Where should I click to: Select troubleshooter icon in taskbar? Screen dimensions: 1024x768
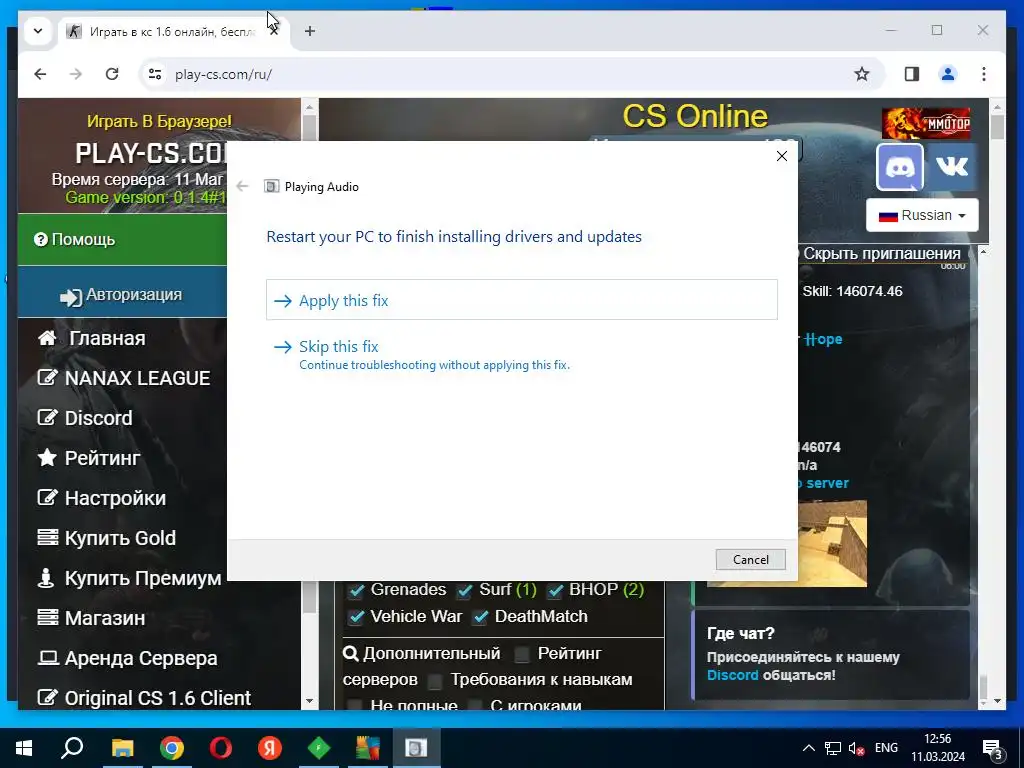416,748
